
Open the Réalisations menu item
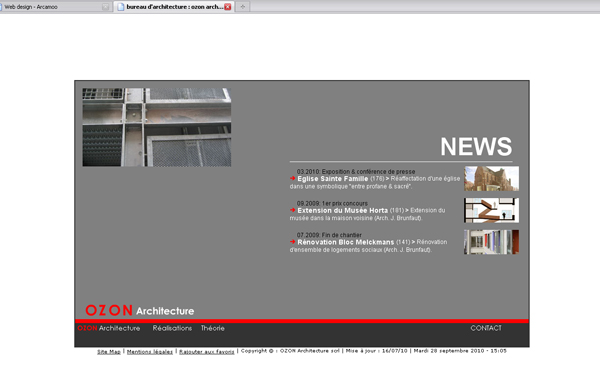tap(172, 328)
